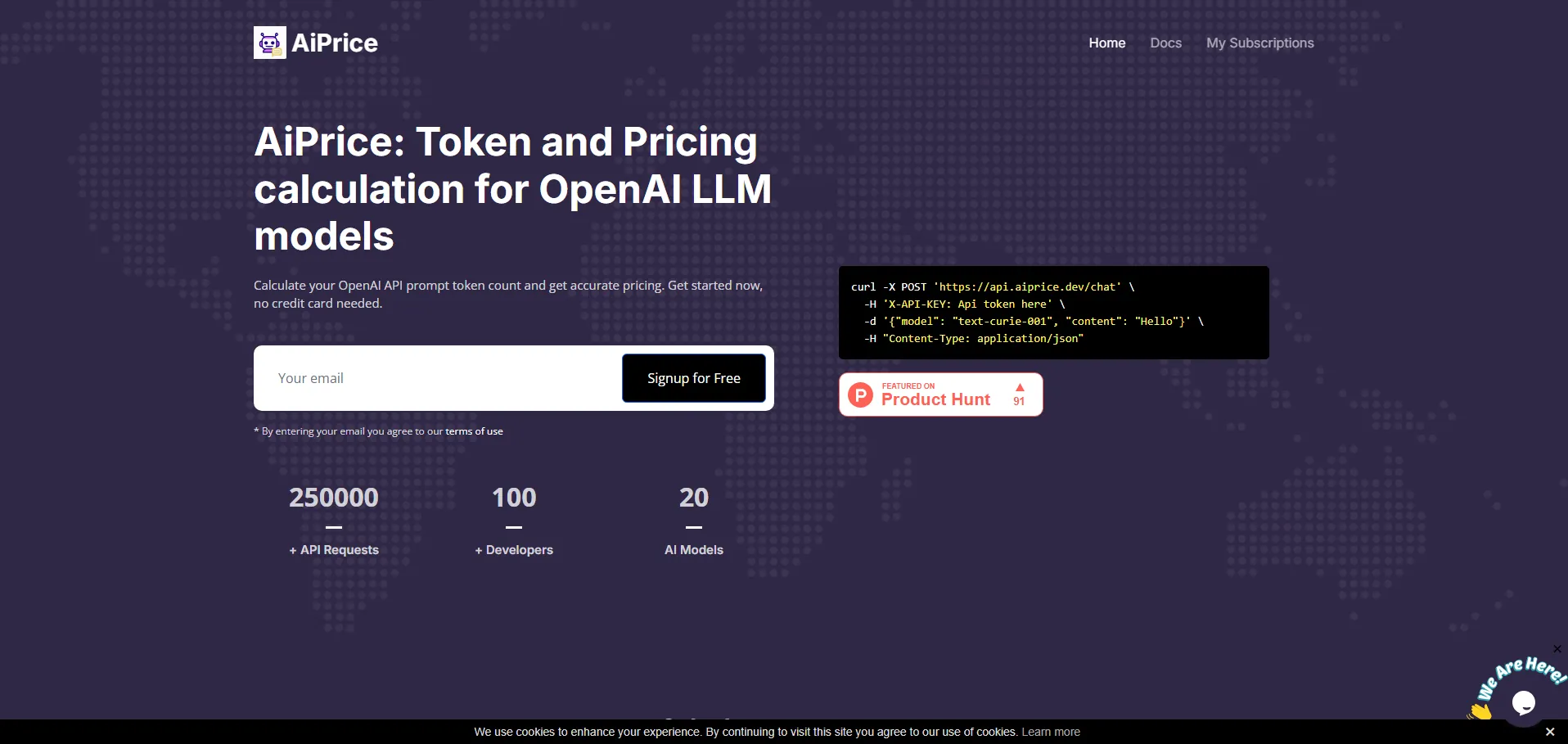Click the Product Hunt upvote triangle
Image resolution: width=1568 pixels, height=744 pixels.
(1020, 387)
